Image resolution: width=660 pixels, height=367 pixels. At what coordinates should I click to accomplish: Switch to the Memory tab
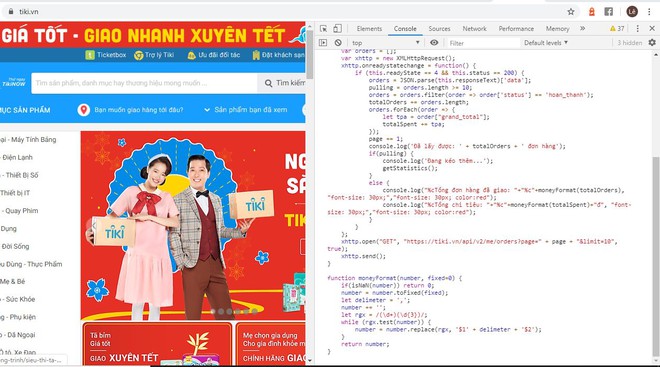pyautogui.click(x=557, y=29)
